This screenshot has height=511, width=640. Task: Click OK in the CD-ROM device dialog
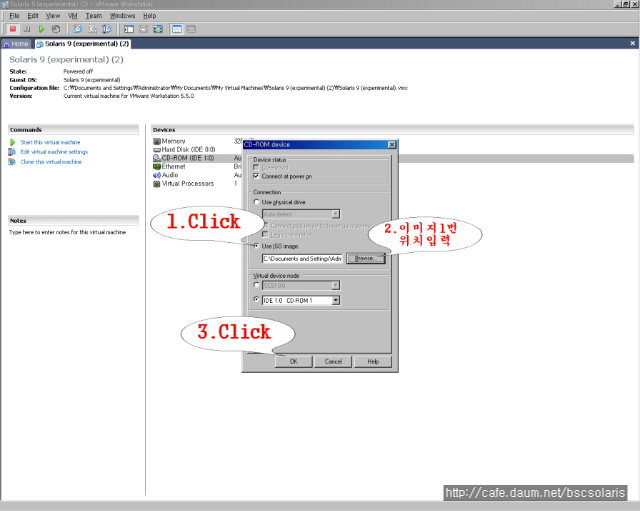pos(293,362)
